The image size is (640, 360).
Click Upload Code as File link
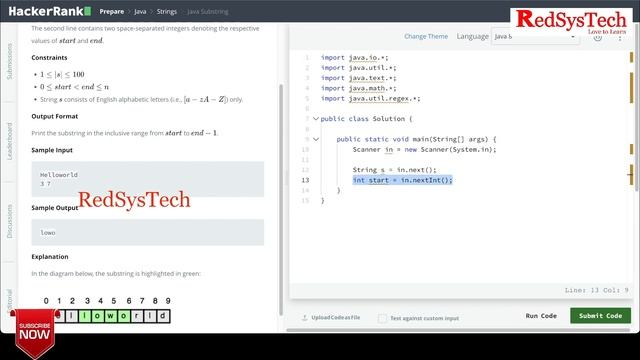tap(336, 318)
